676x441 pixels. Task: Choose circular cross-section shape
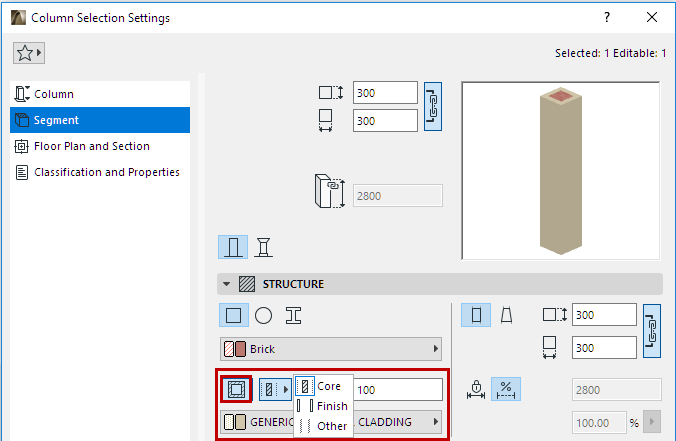point(263,316)
